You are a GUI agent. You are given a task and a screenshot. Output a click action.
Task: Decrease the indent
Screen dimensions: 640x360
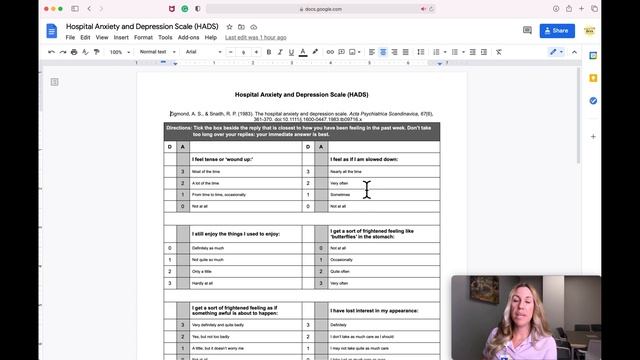click(x=473, y=52)
